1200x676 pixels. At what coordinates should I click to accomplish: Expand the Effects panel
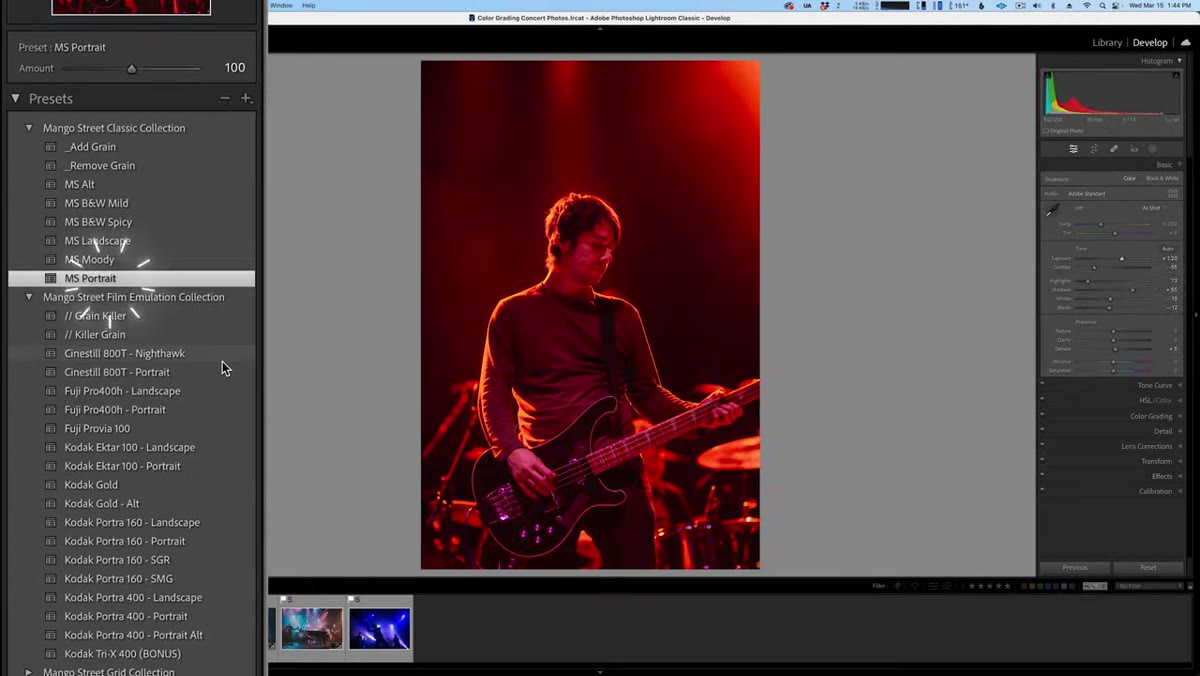coord(1179,476)
